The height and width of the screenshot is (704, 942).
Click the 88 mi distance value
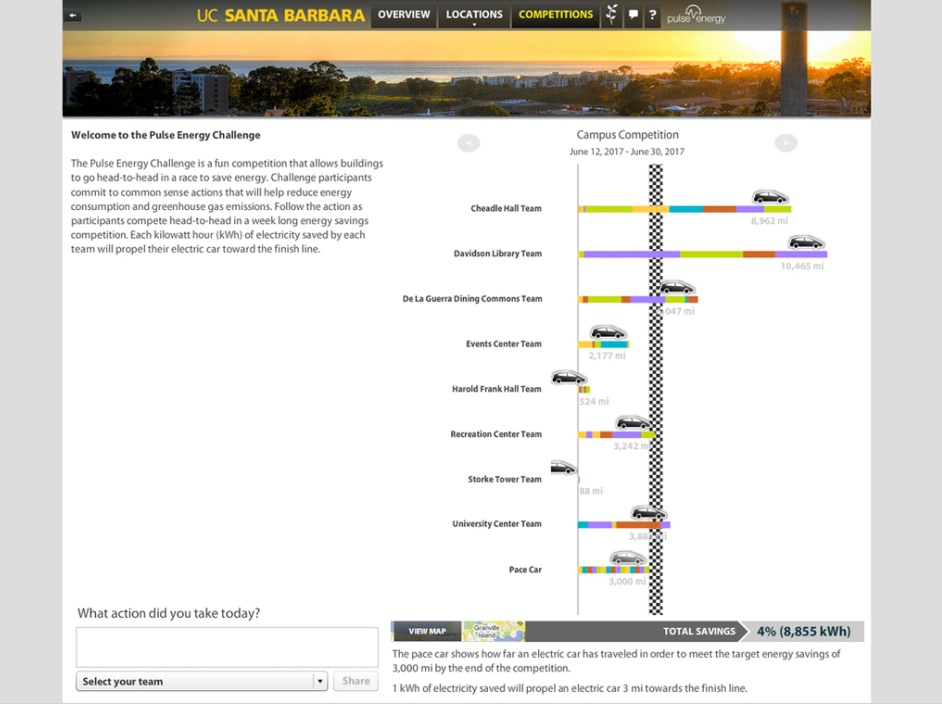(591, 491)
